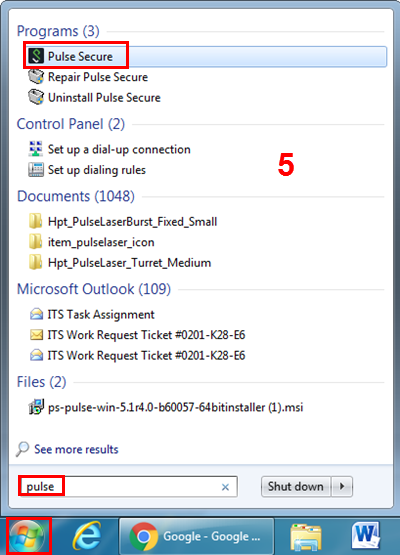This screenshot has height=555, width=400.
Task: Open the Pulse Secure program
Action: (205, 56)
